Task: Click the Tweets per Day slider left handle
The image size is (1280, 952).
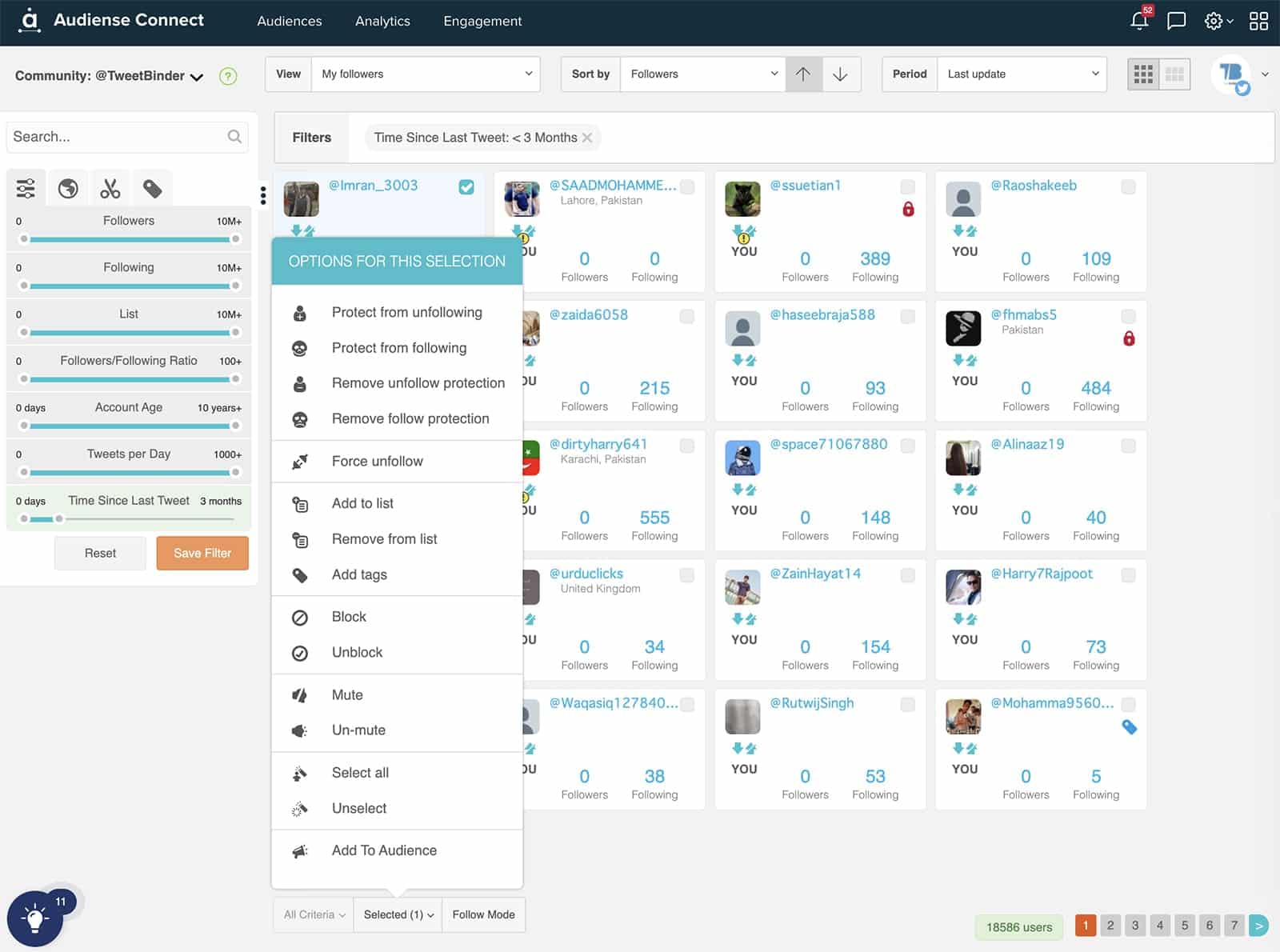Action: coord(24,472)
